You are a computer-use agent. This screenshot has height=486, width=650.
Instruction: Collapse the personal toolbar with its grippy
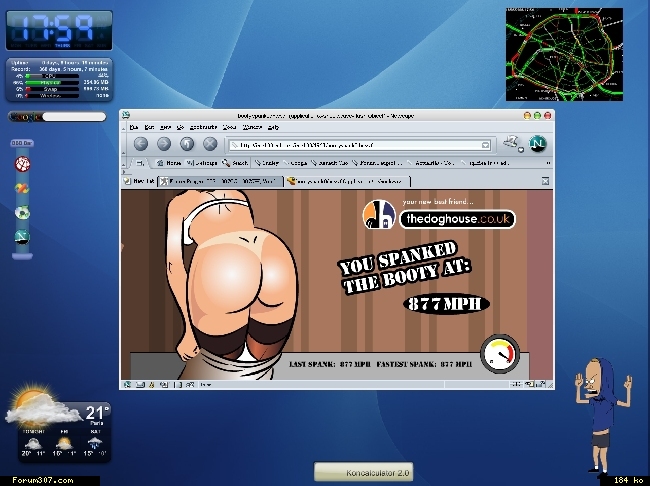123,163
